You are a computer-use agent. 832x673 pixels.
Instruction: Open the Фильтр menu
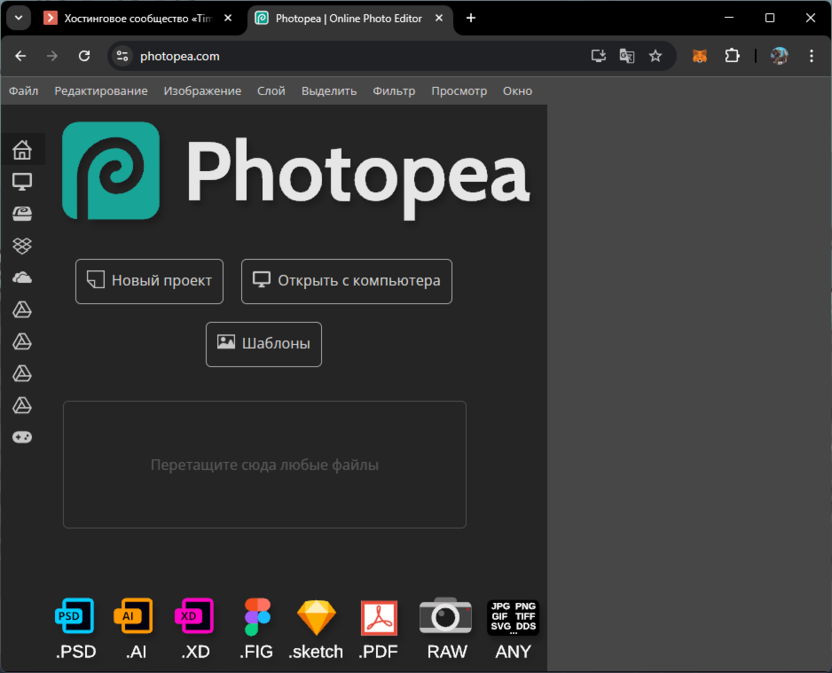tap(394, 91)
